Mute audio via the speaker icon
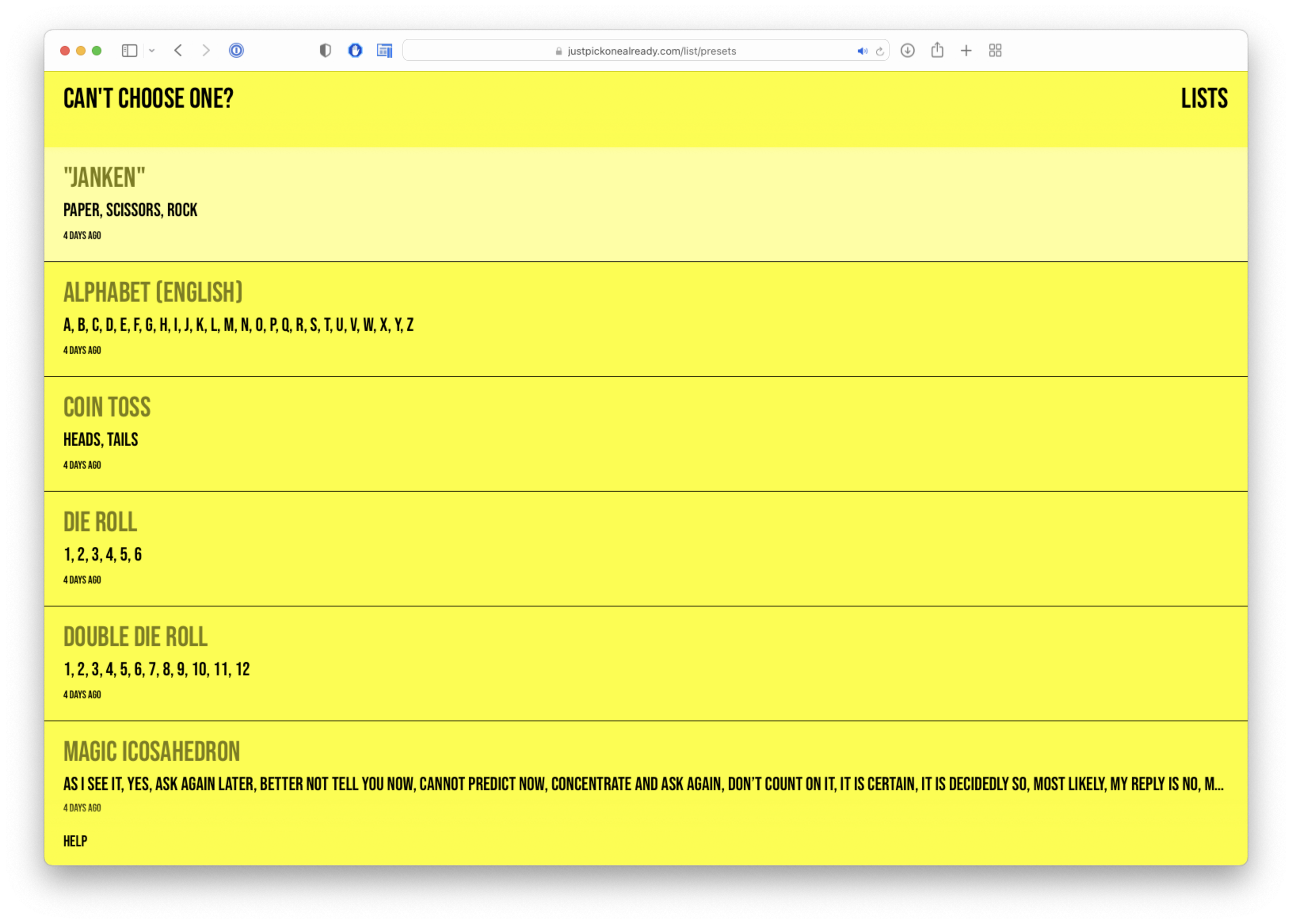The image size is (1292, 924). pyautogui.click(x=862, y=51)
